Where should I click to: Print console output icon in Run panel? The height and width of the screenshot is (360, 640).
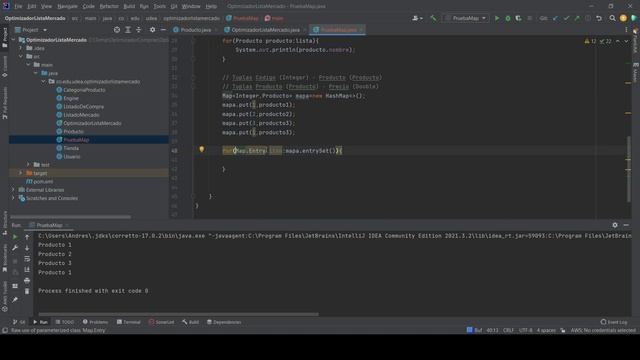coord(27,280)
